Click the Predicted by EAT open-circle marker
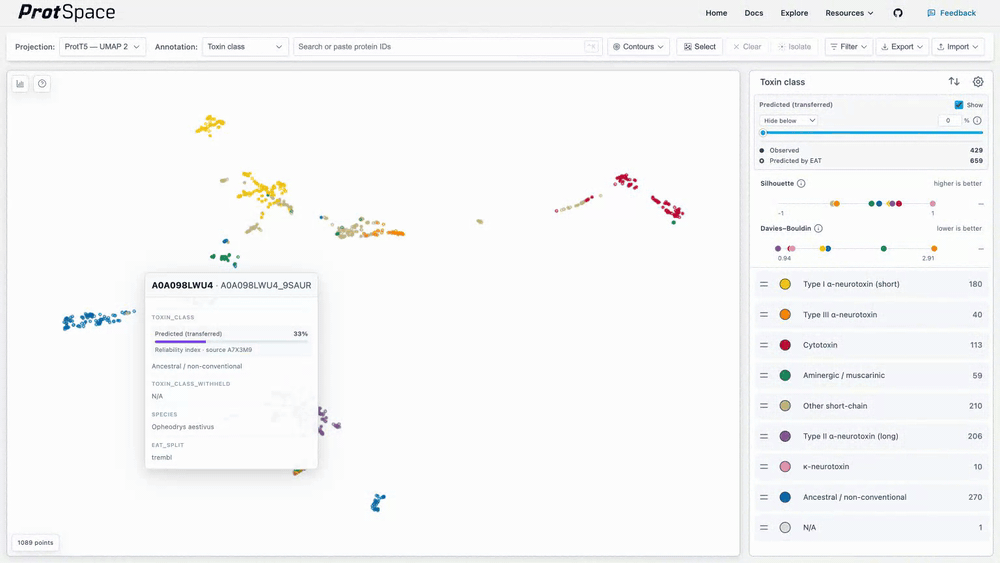Viewport: 1000px width, 563px height. 762,161
